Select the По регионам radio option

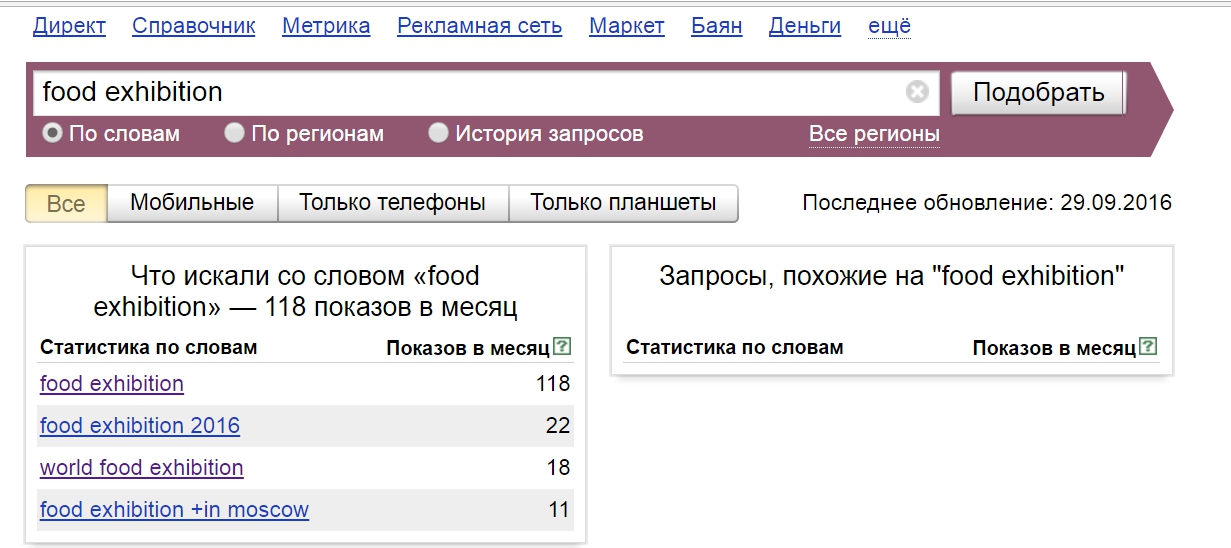[x=234, y=133]
